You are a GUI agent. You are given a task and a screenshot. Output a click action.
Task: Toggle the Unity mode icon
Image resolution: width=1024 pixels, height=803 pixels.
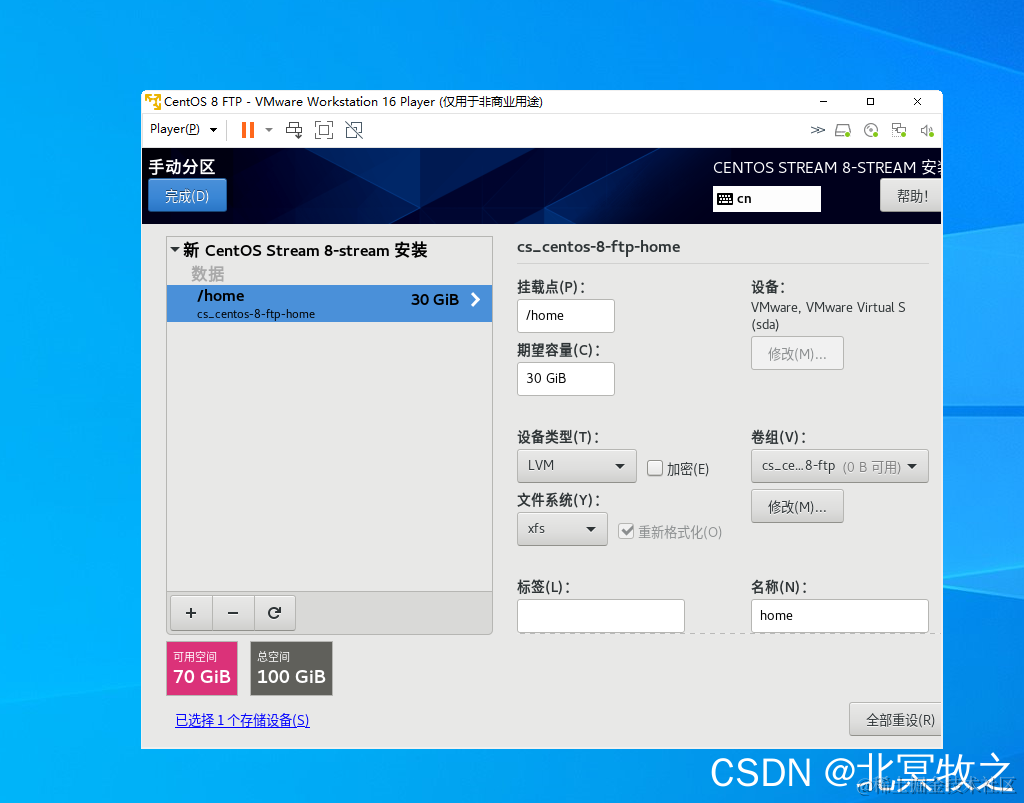pyautogui.click(x=354, y=130)
